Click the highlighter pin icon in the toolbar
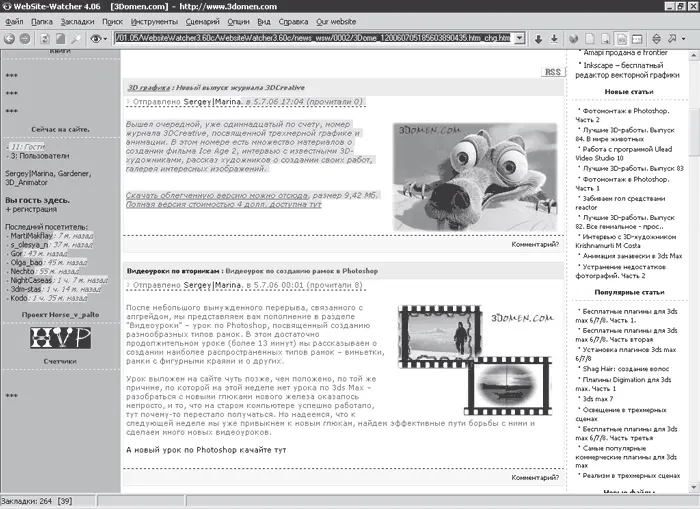Screen dimensions: 700x509 76,39
